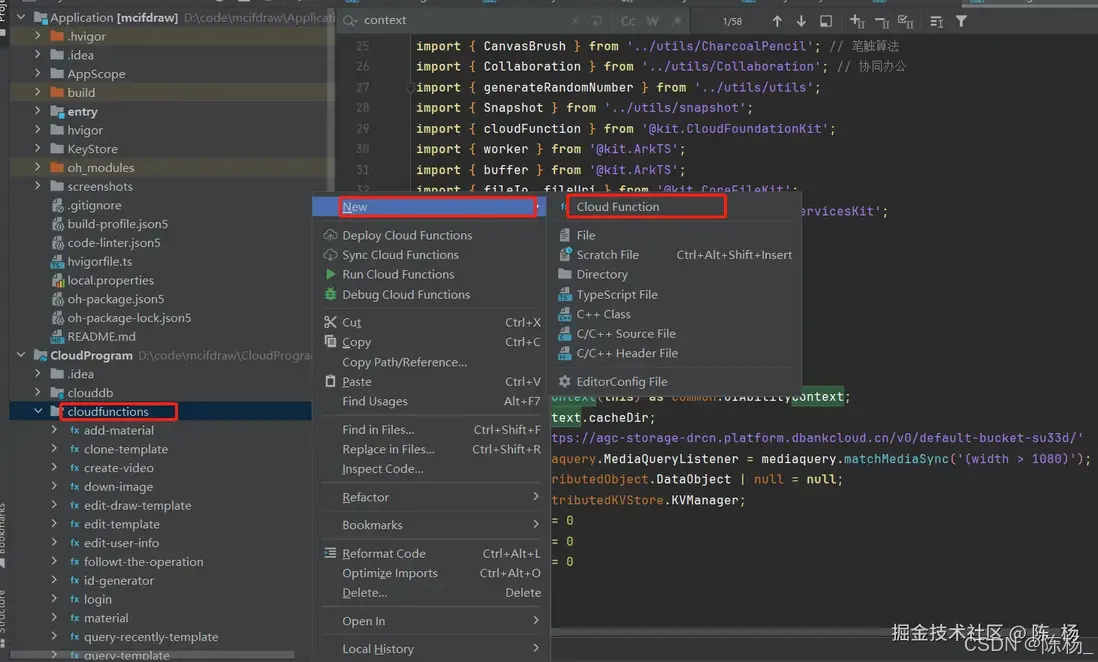The image size is (1098, 662).
Task: Click Sync Cloud Functions
Action: pyautogui.click(x=431, y=255)
